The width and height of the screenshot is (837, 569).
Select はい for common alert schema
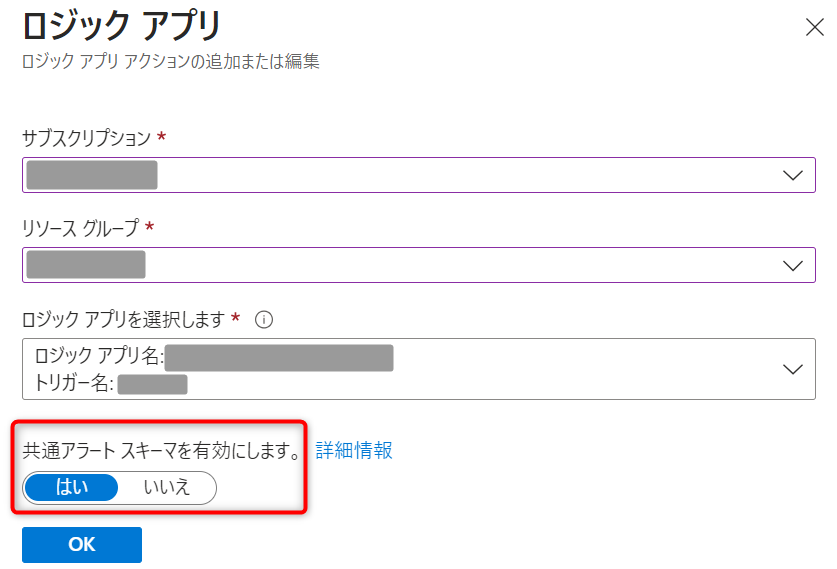tap(72, 487)
